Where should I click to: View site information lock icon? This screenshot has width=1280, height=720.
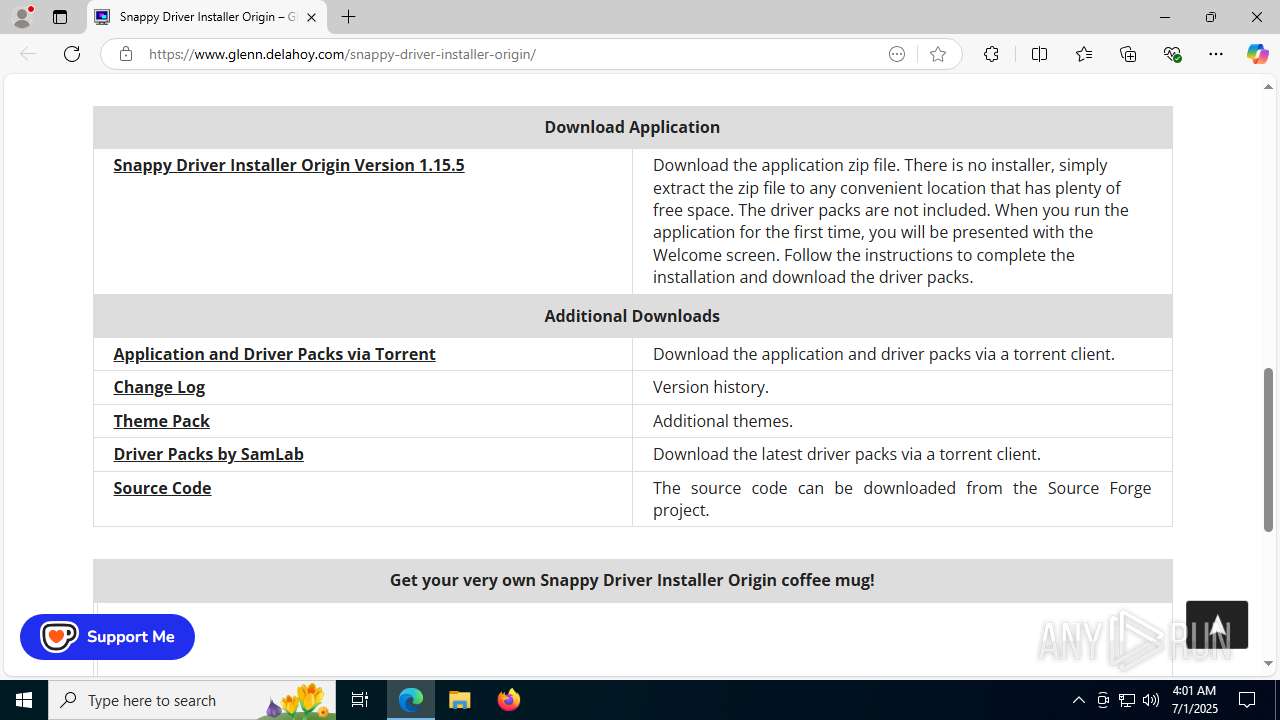[125, 54]
